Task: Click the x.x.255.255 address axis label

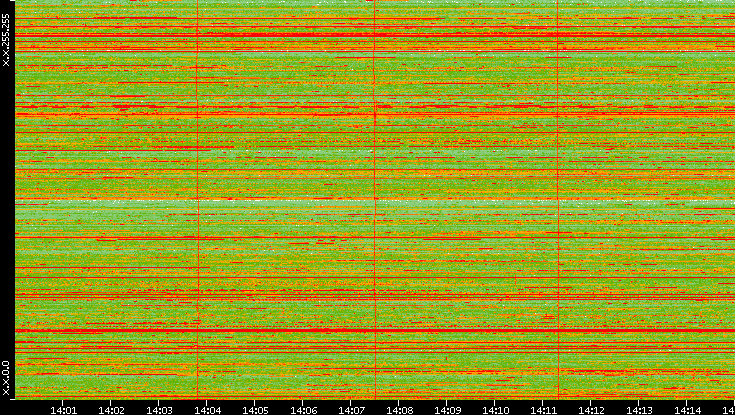Action: [x=6, y=40]
